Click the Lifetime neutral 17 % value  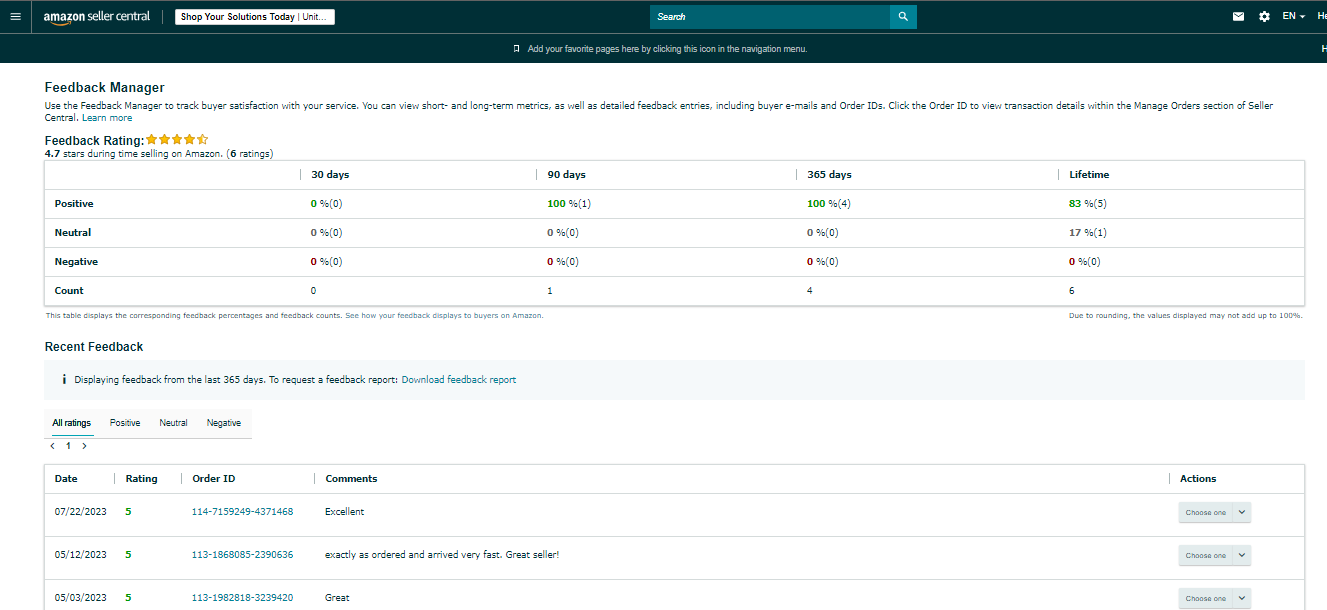[x=1088, y=233]
